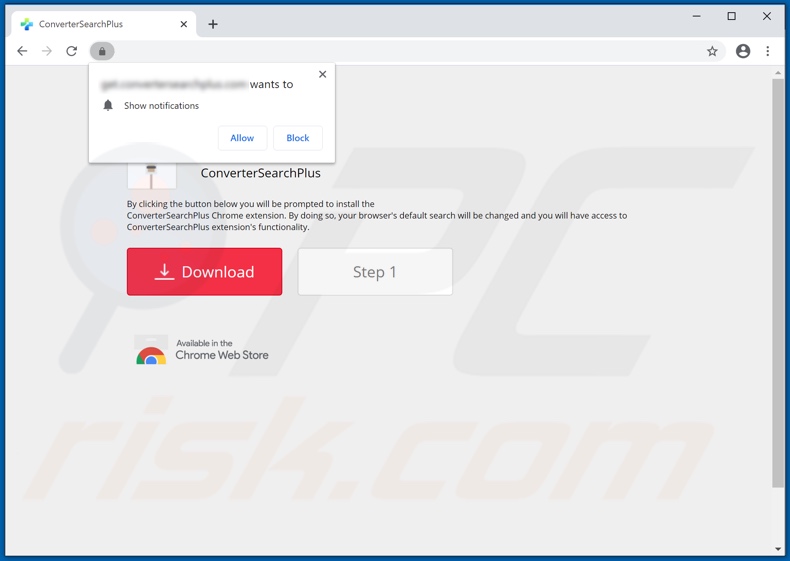The width and height of the screenshot is (790, 561).
Task: Click the forward navigation arrow
Action: click(47, 51)
